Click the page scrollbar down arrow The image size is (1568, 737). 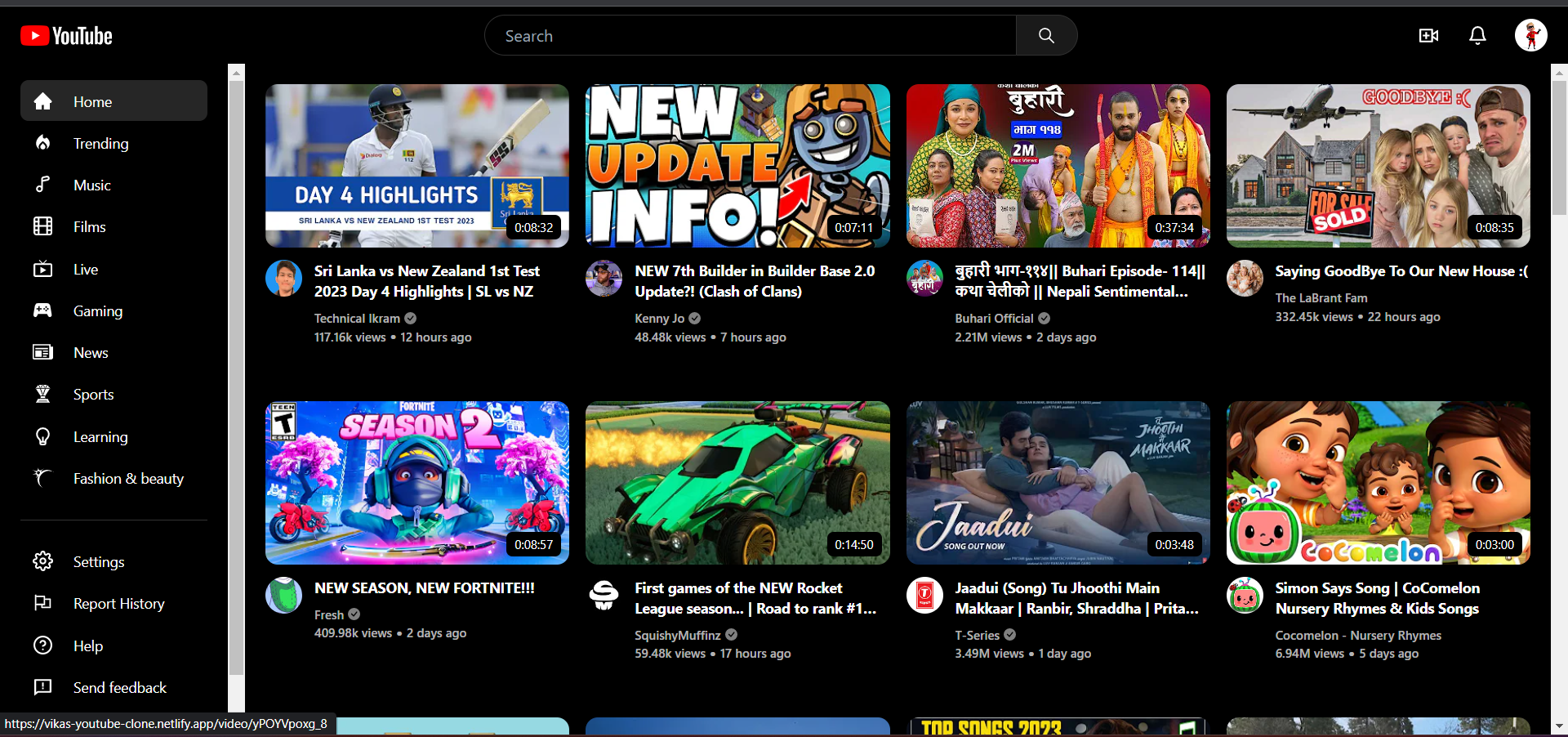[x=1559, y=726]
